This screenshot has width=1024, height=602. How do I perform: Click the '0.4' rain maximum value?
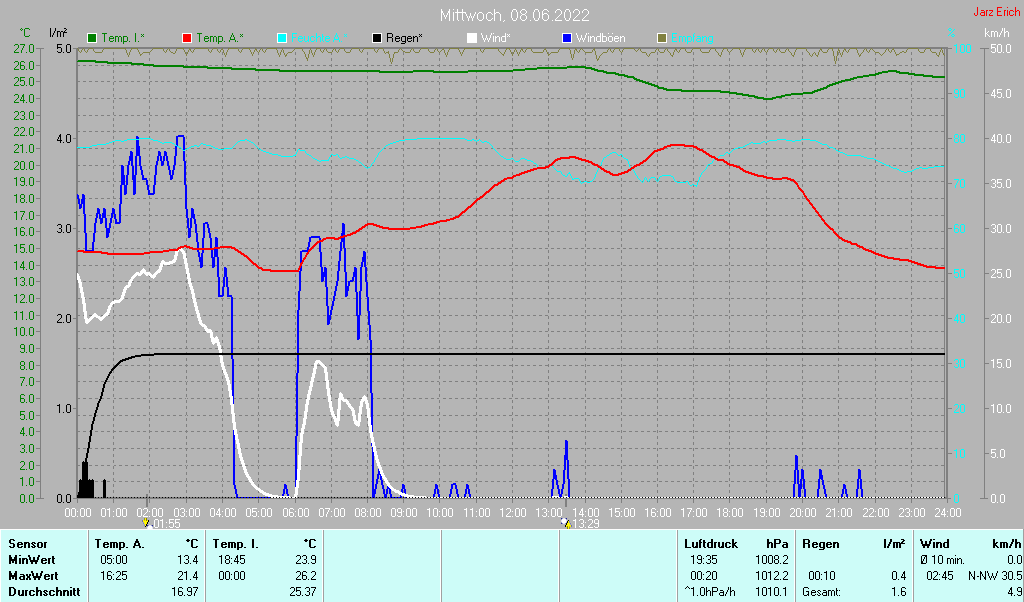pos(899,577)
